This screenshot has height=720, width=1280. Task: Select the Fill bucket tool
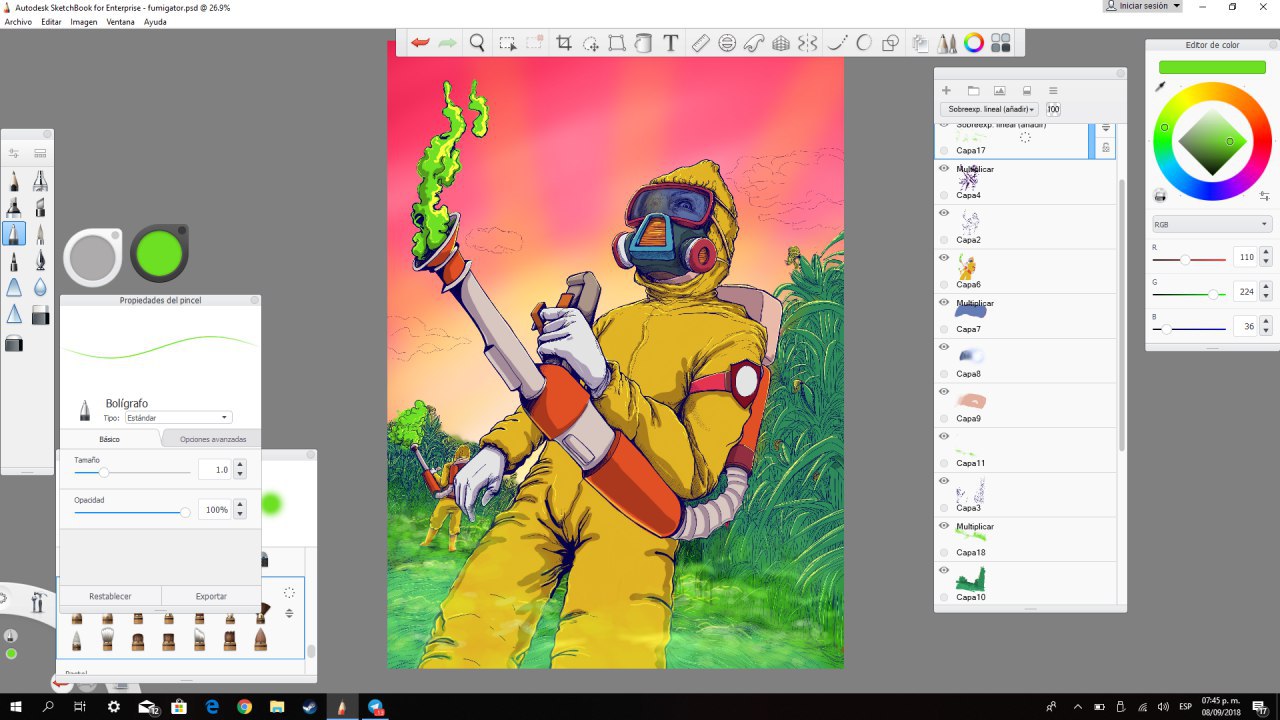tap(644, 43)
